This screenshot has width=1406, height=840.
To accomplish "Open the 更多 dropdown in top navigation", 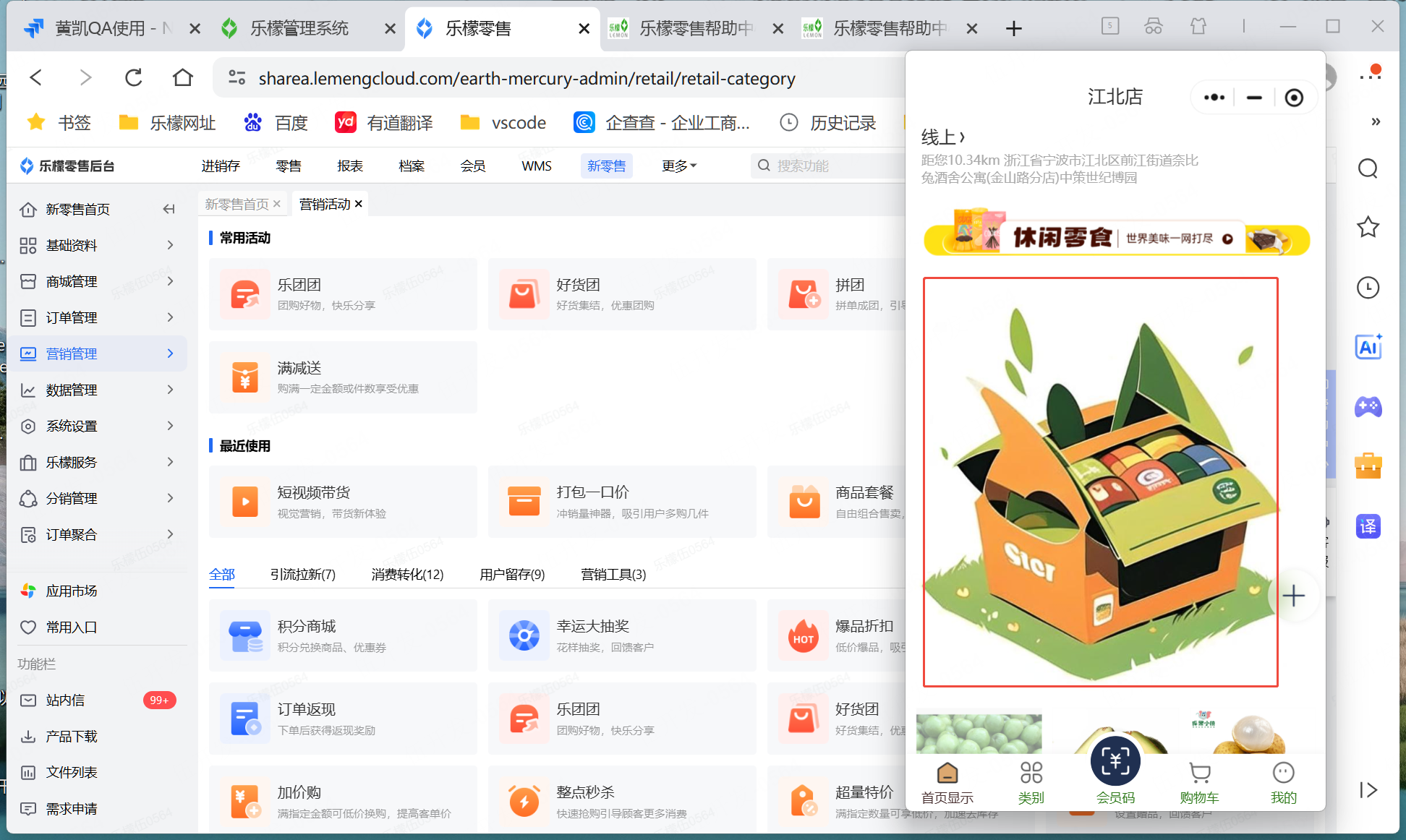I will tap(678, 166).
